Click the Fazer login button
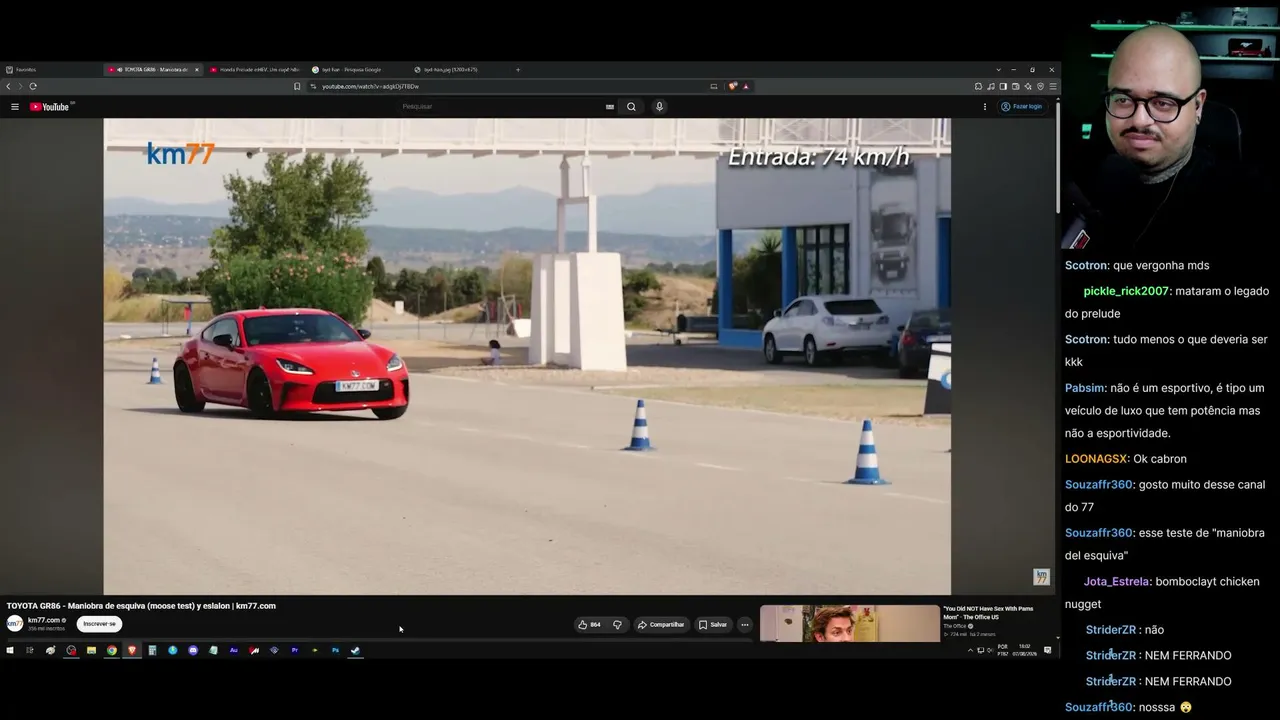This screenshot has height=720, width=1280. pyautogui.click(x=1022, y=107)
